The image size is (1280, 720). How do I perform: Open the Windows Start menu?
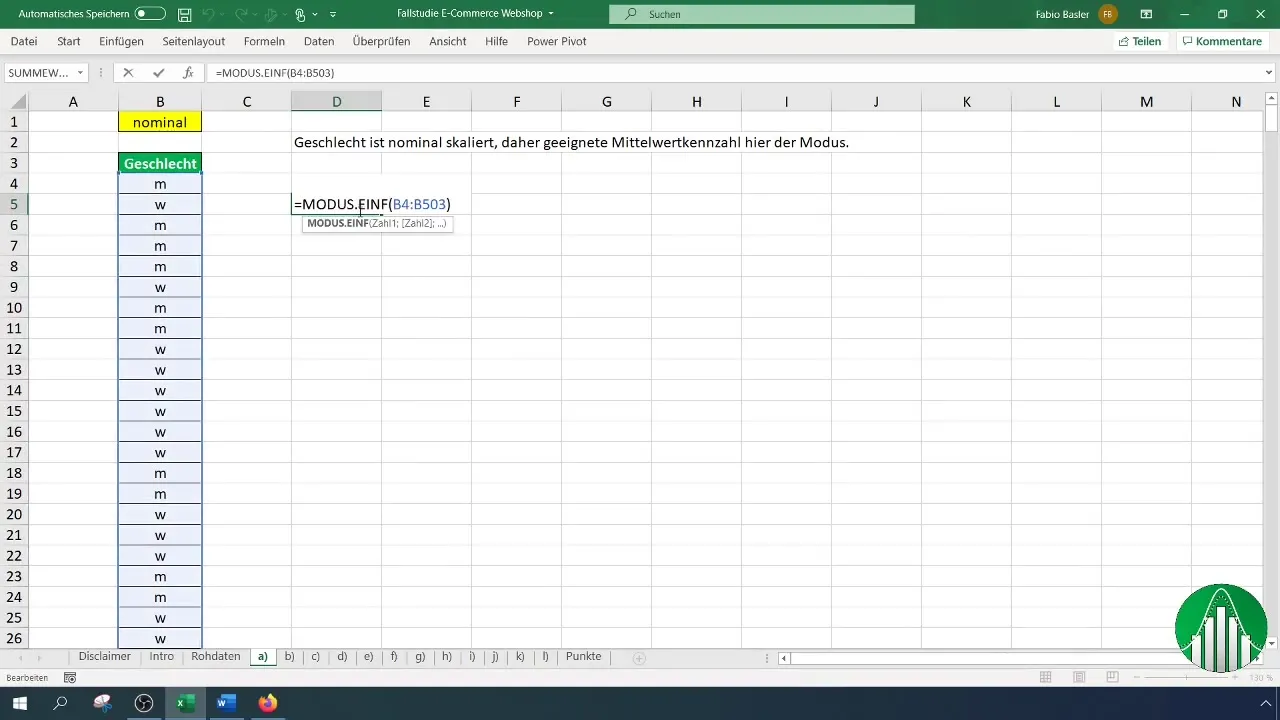(19, 704)
